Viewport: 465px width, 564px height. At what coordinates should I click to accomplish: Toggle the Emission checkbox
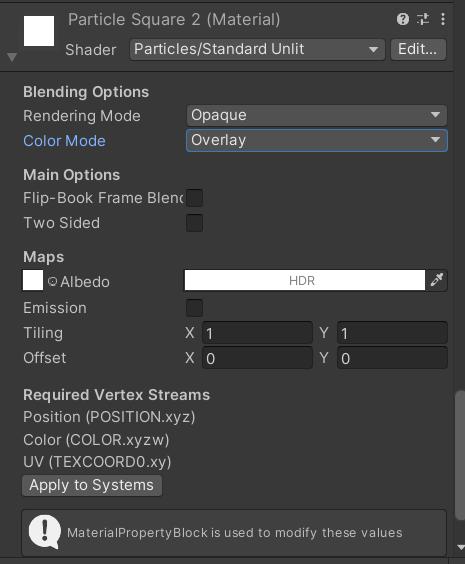(x=194, y=308)
